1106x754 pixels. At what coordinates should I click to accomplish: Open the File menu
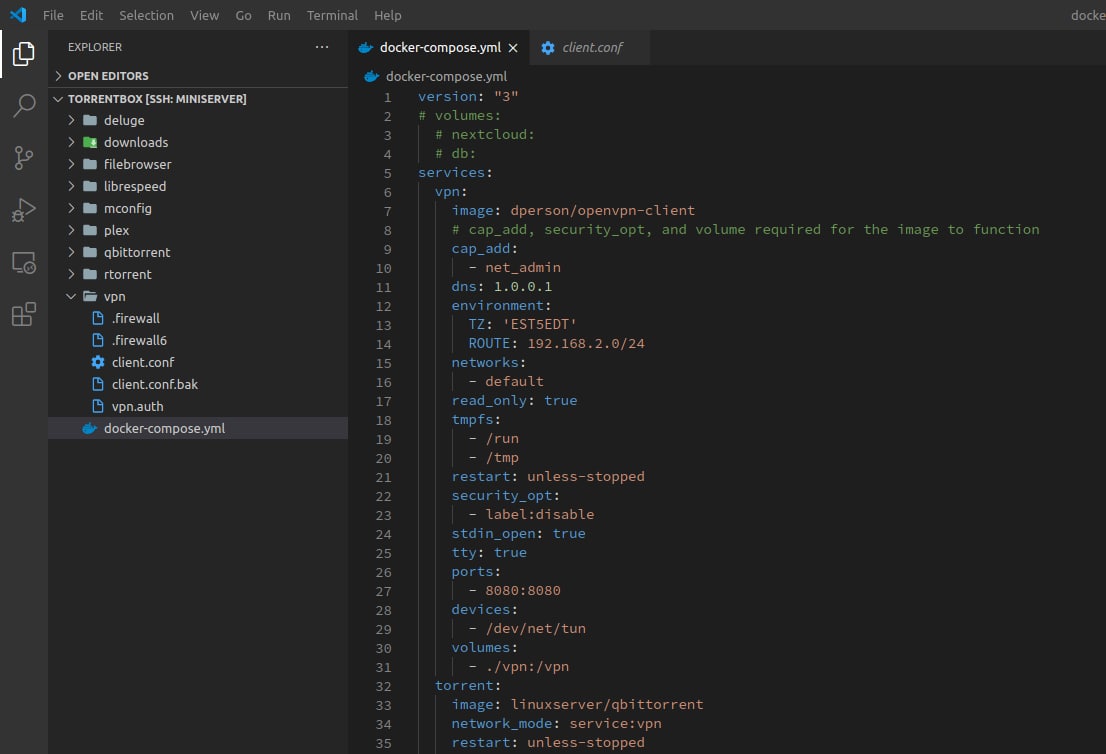(53, 15)
